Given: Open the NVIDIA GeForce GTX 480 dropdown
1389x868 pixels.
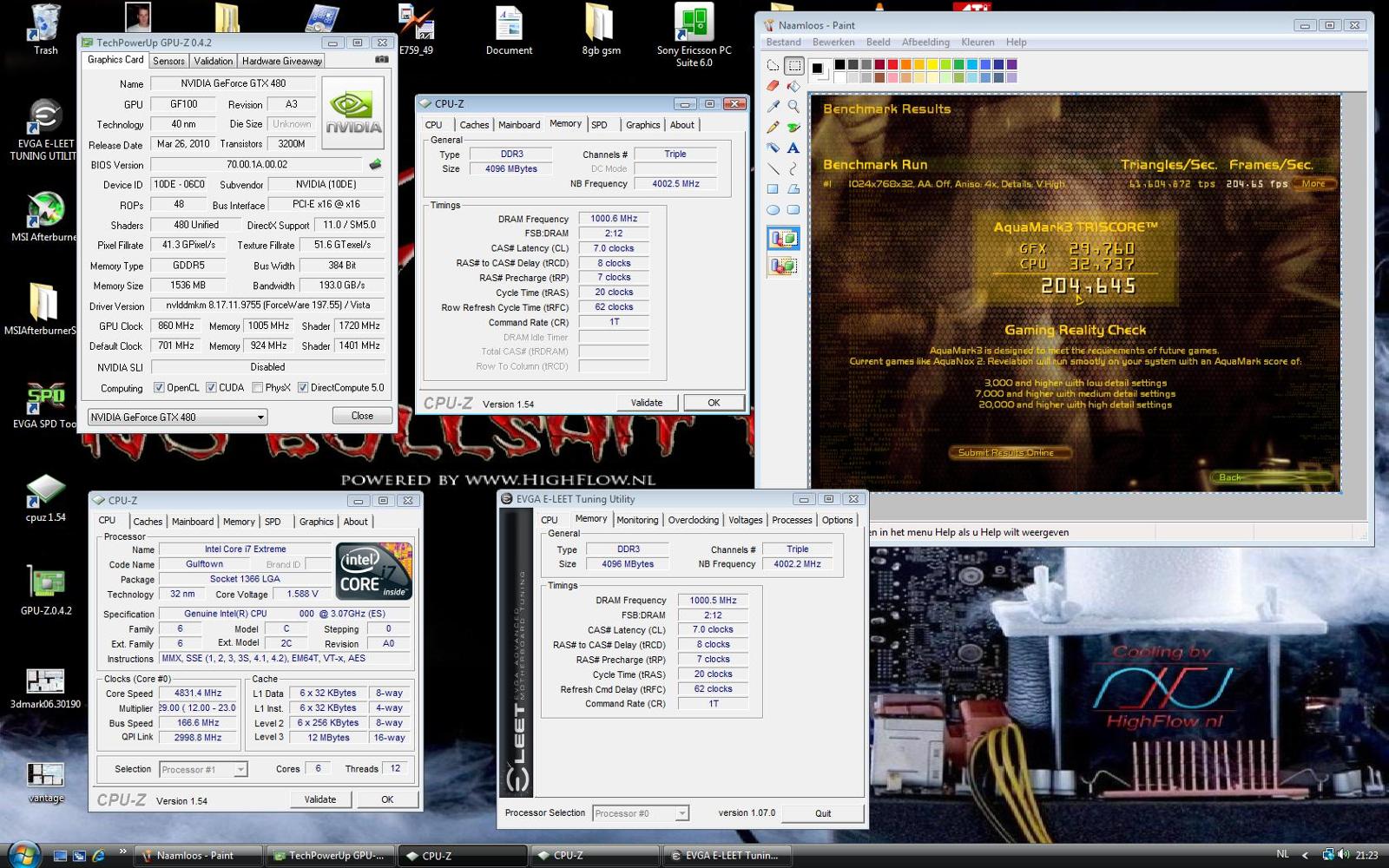Looking at the screenshot, I should point(177,418).
